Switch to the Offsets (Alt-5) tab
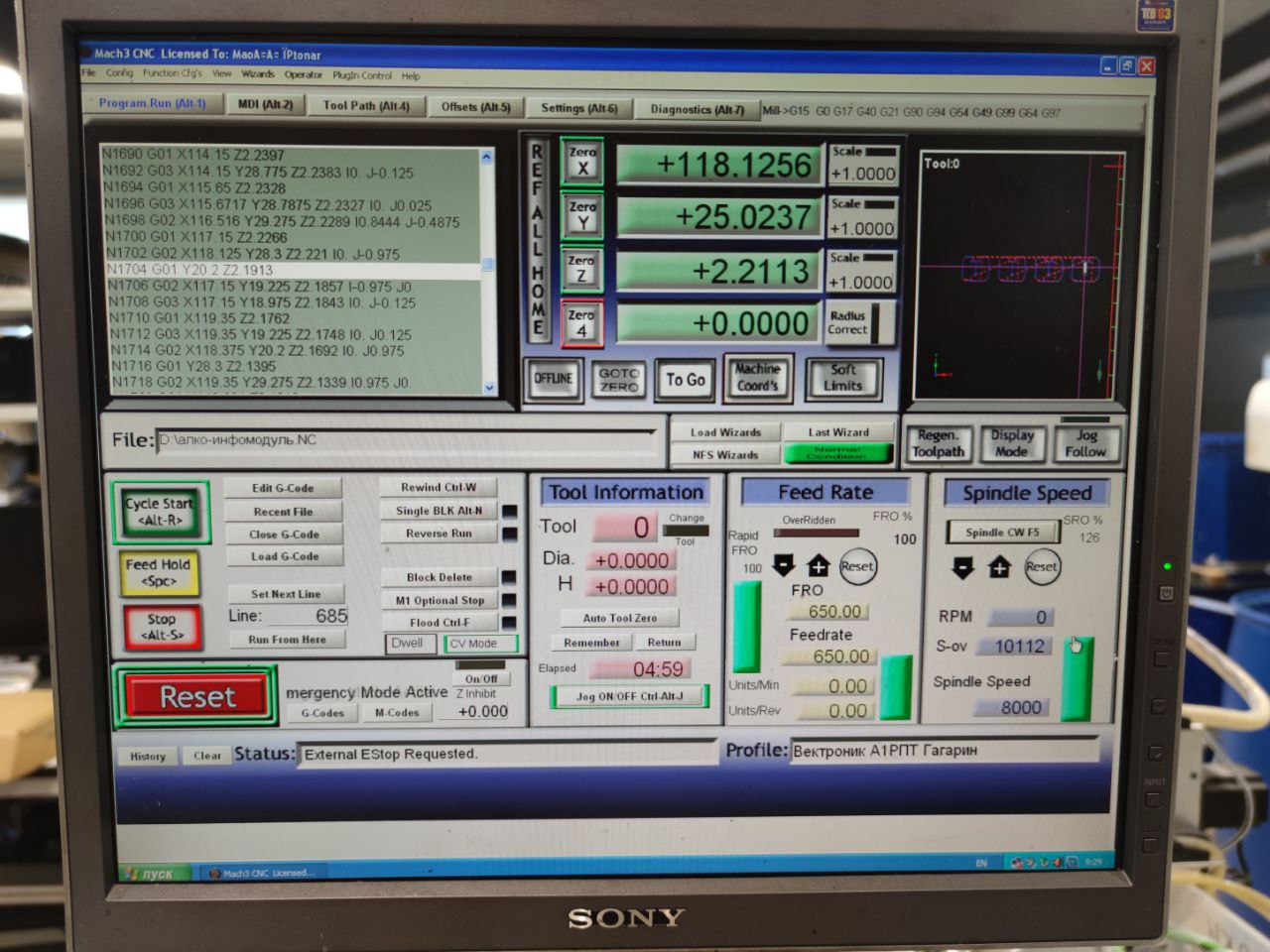This screenshot has width=1270, height=952. [x=475, y=107]
